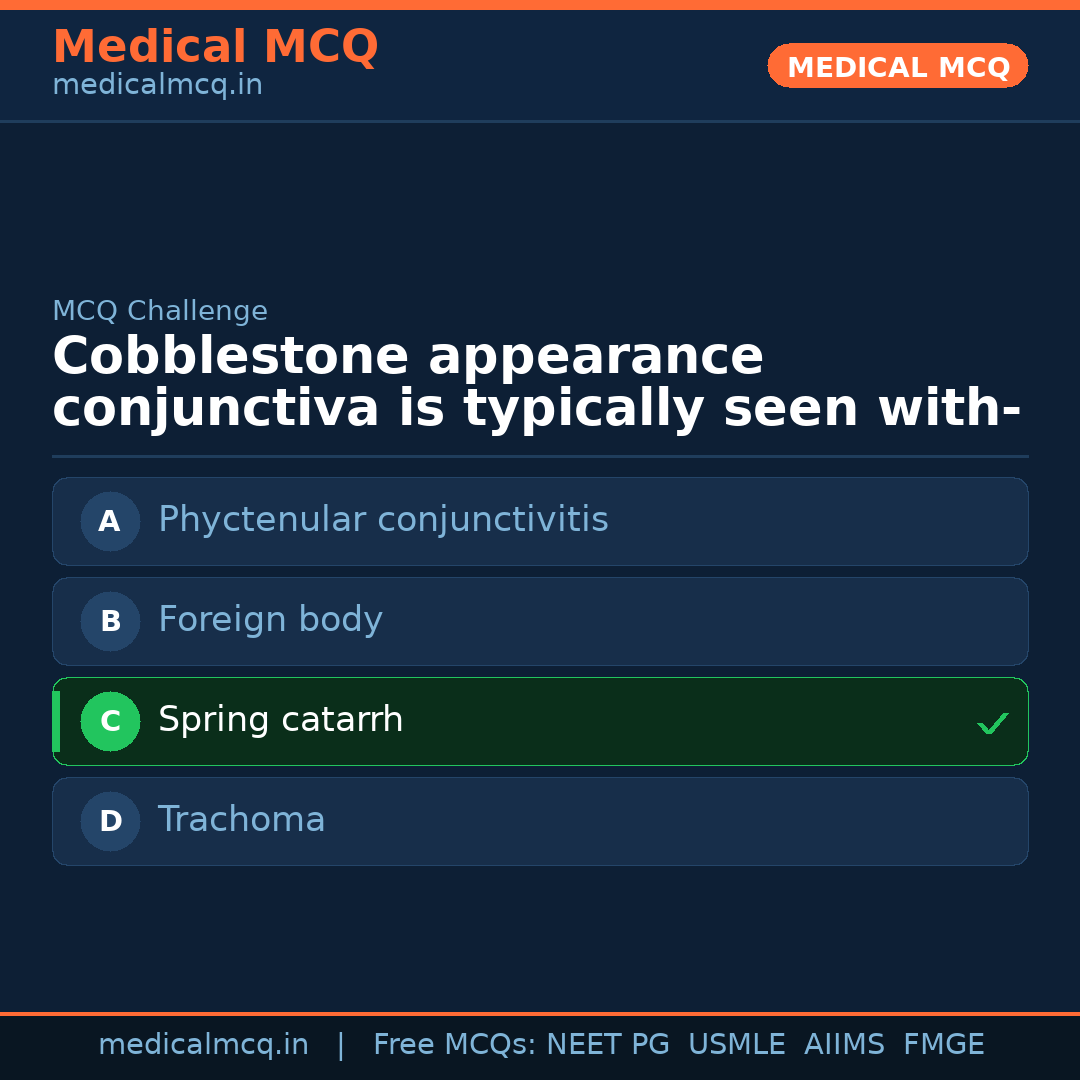
Task: Click AIIMS in the footer
Action: click(844, 1045)
